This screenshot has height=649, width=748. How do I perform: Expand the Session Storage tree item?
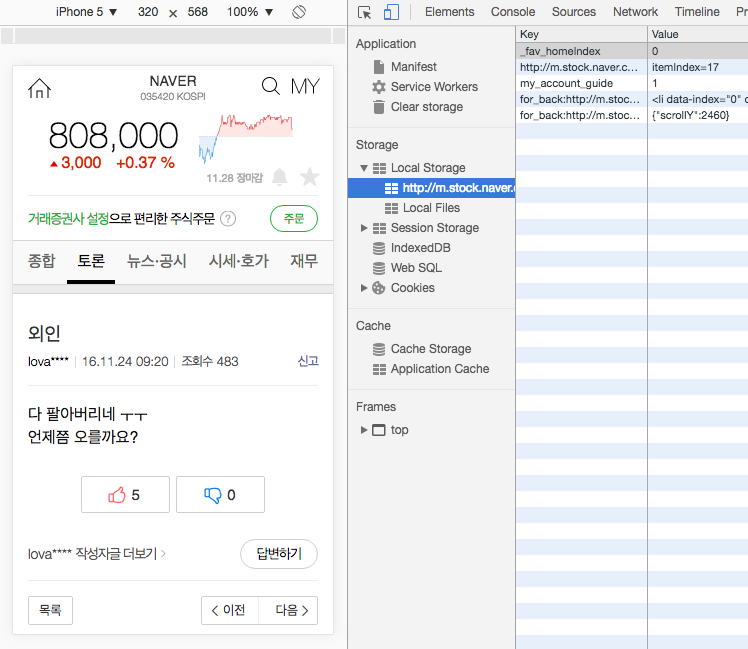tap(365, 228)
